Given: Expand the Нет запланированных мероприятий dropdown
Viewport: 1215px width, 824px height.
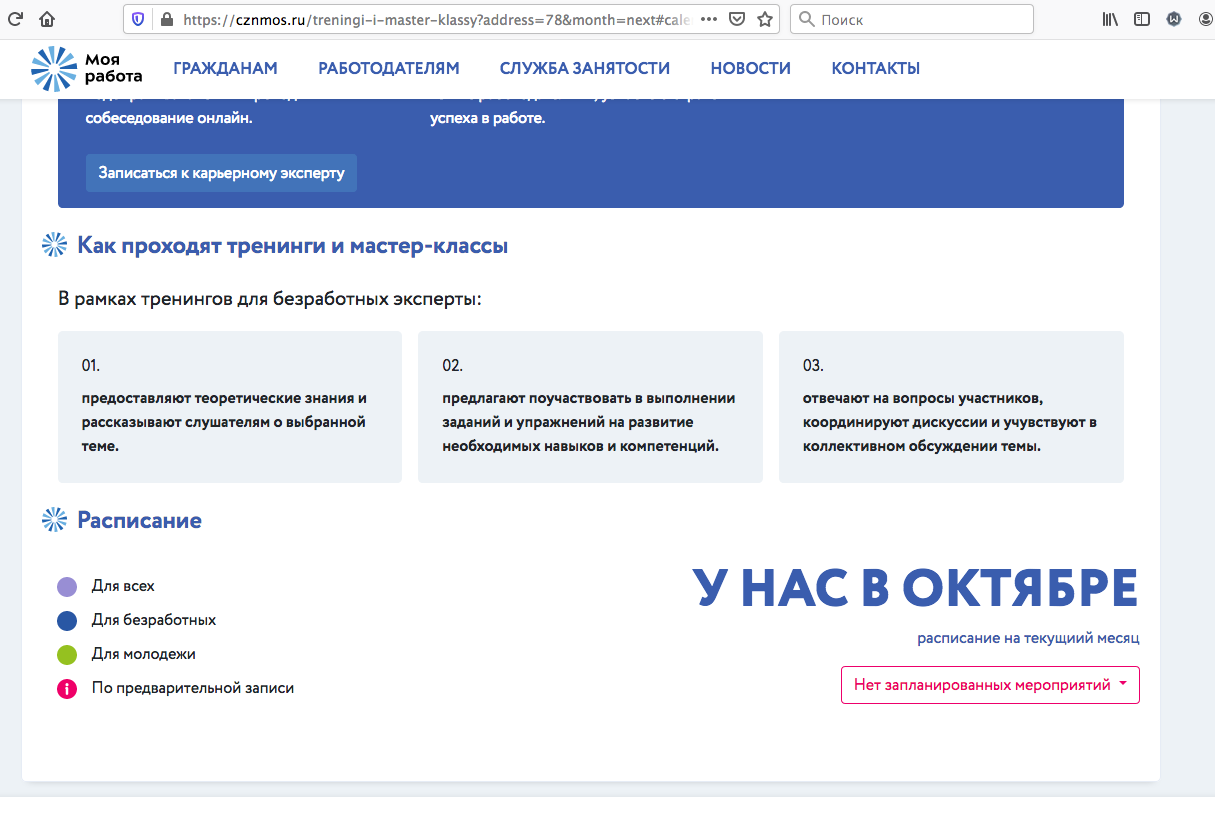Looking at the screenshot, I should coord(990,685).
